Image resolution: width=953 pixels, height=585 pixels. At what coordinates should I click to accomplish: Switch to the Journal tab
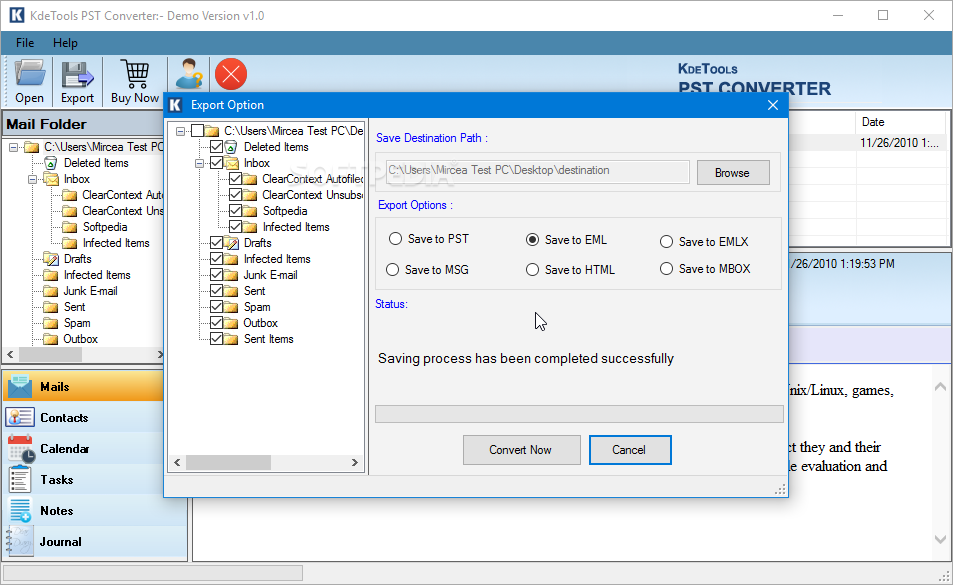pyautogui.click(x=95, y=541)
